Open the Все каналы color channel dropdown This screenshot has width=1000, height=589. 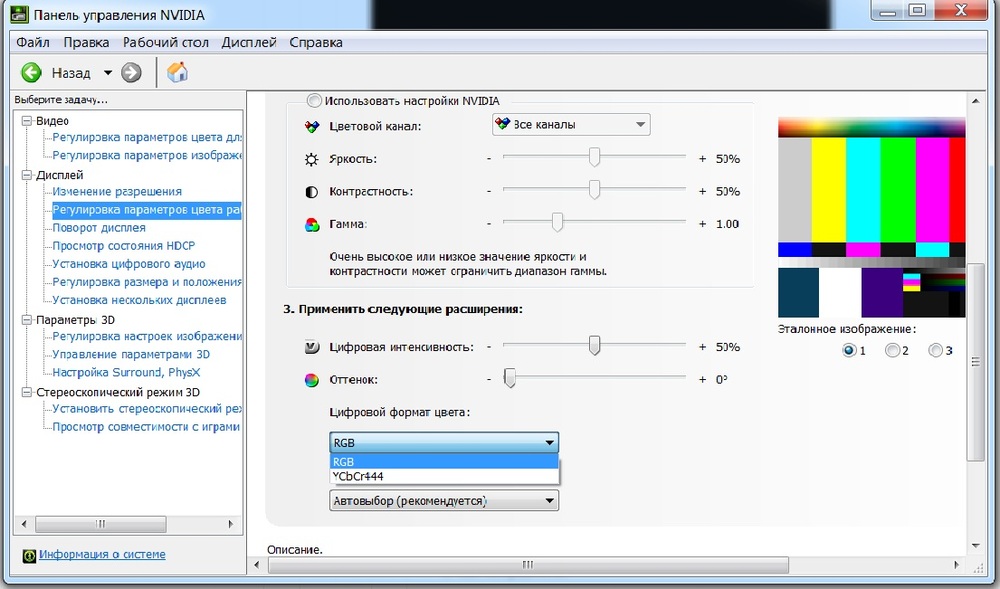571,124
